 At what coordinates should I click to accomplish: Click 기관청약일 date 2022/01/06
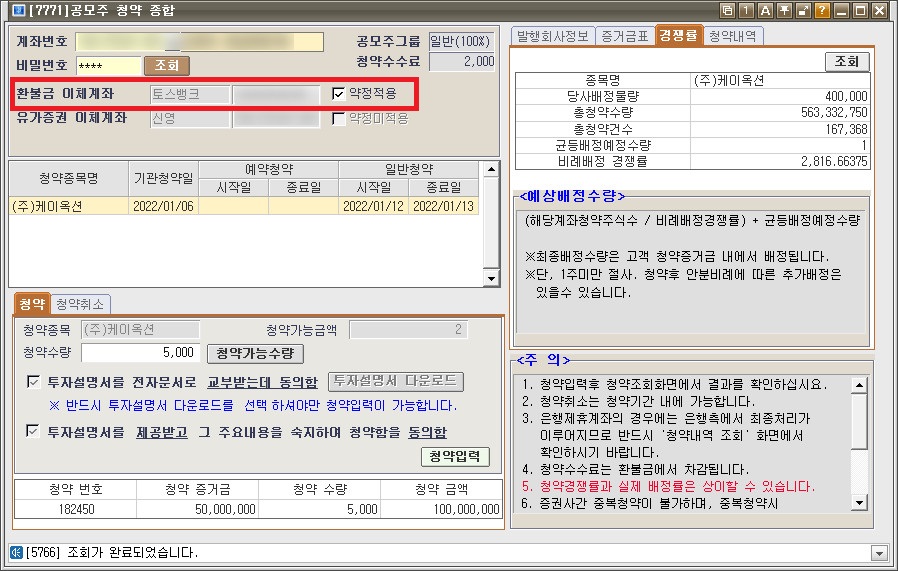pos(163,206)
